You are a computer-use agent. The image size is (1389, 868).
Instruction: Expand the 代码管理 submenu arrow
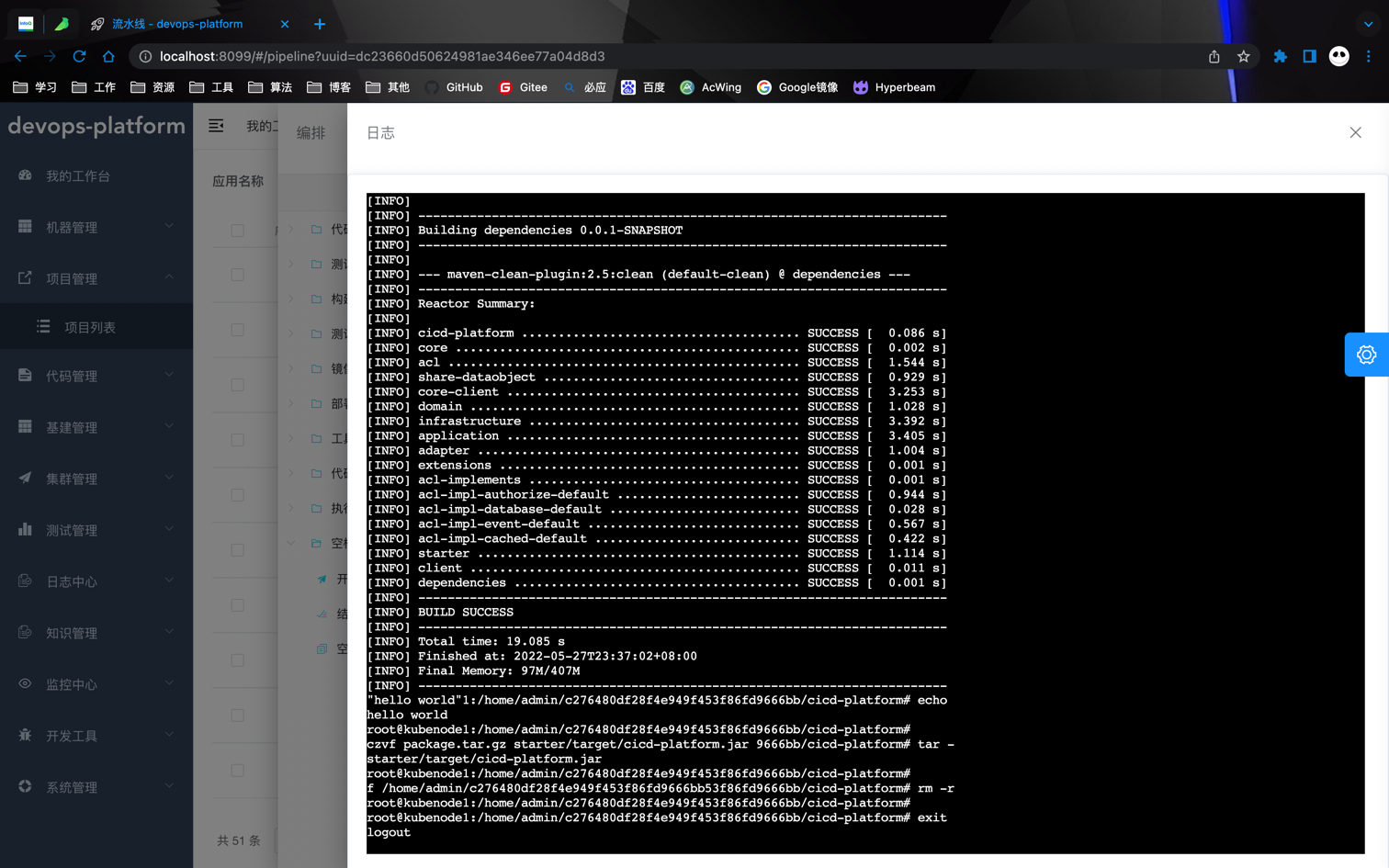click(169, 375)
